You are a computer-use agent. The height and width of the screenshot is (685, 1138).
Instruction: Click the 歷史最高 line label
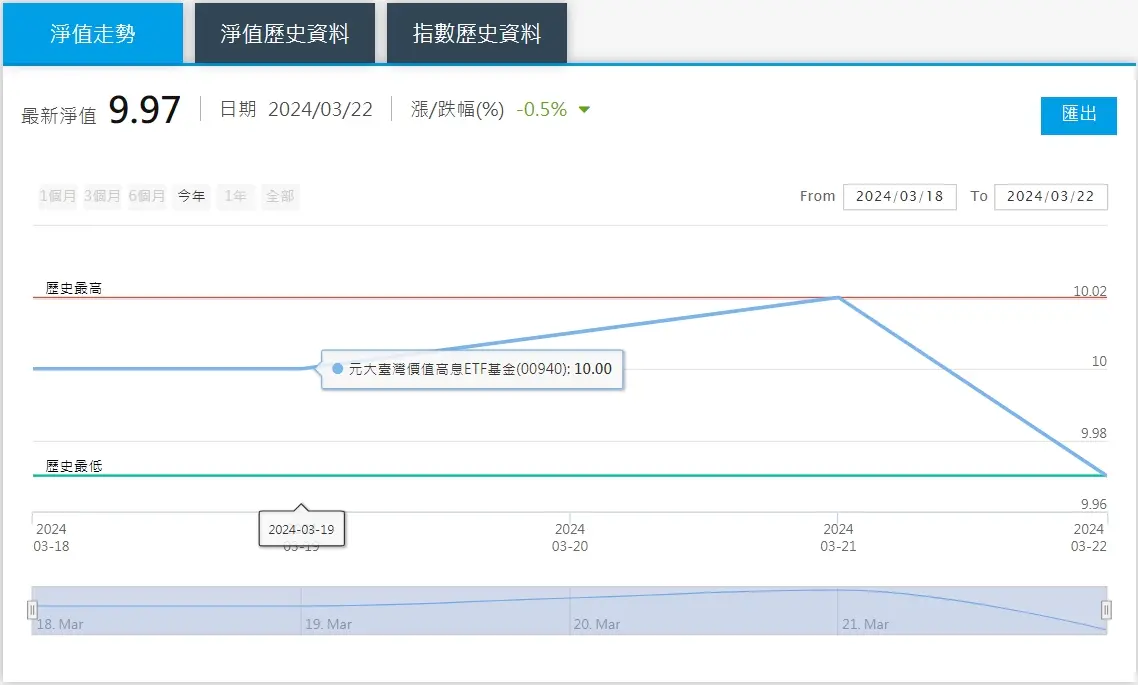click(x=74, y=289)
